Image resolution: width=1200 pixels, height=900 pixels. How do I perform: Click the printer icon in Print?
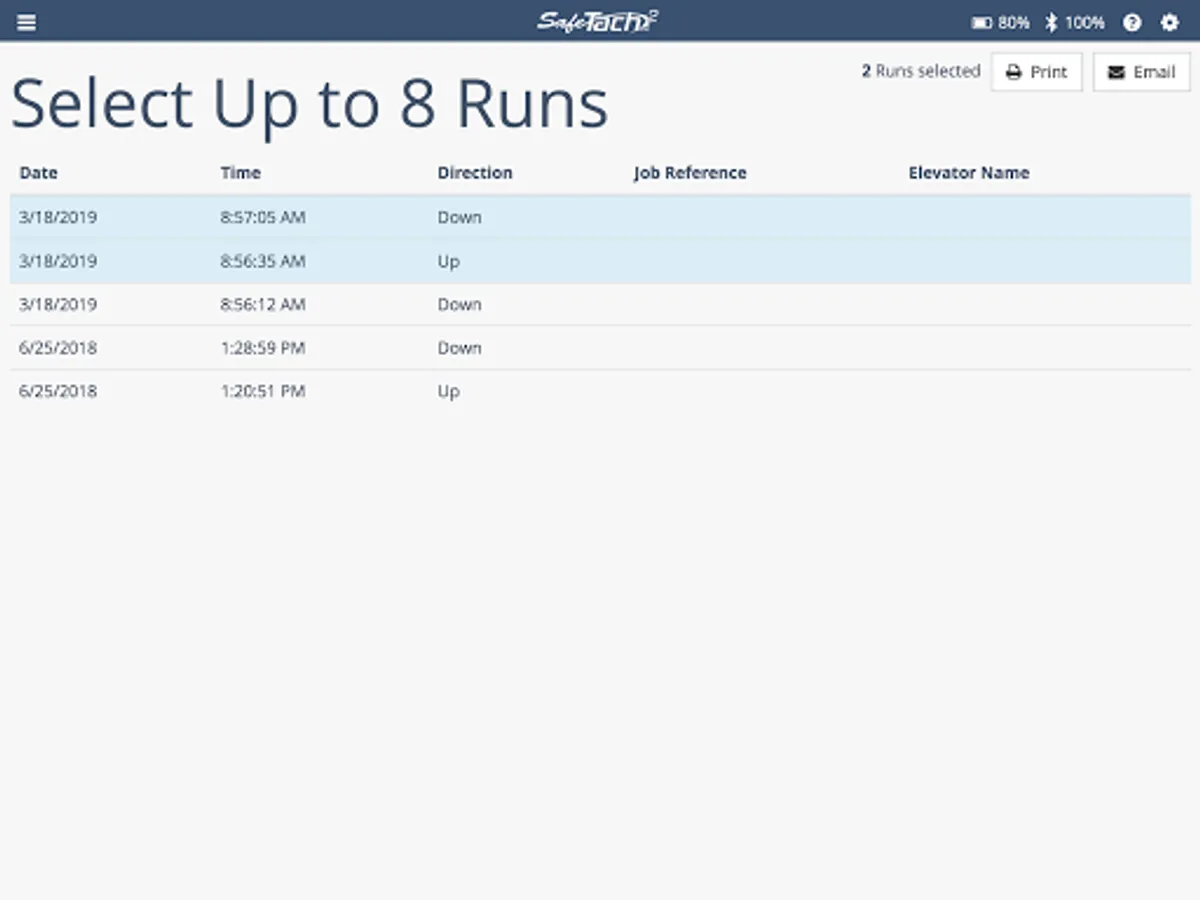click(1013, 72)
